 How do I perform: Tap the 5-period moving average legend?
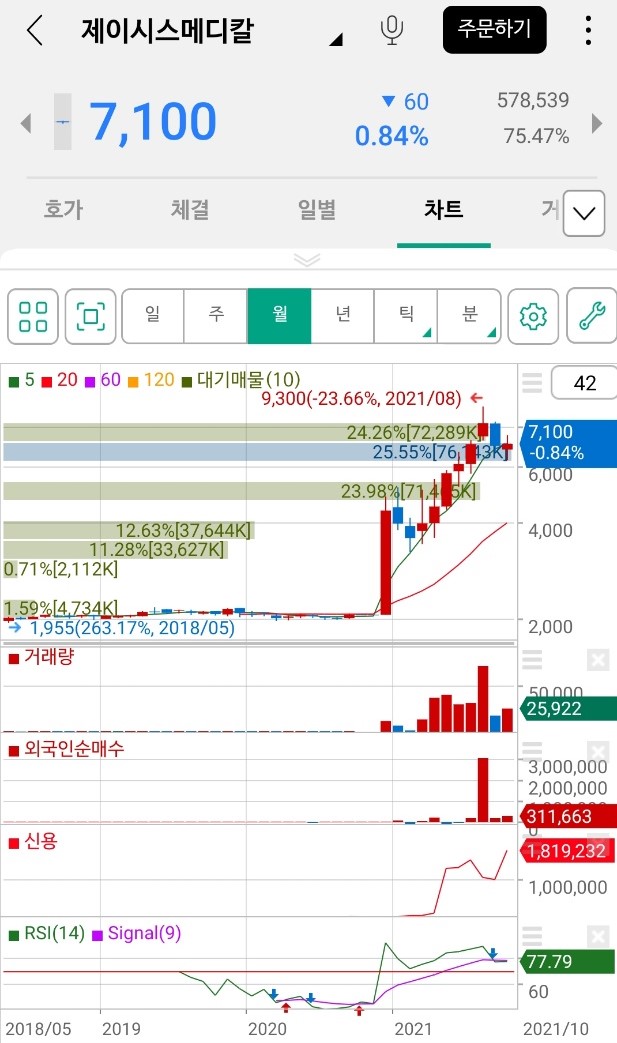(21, 380)
